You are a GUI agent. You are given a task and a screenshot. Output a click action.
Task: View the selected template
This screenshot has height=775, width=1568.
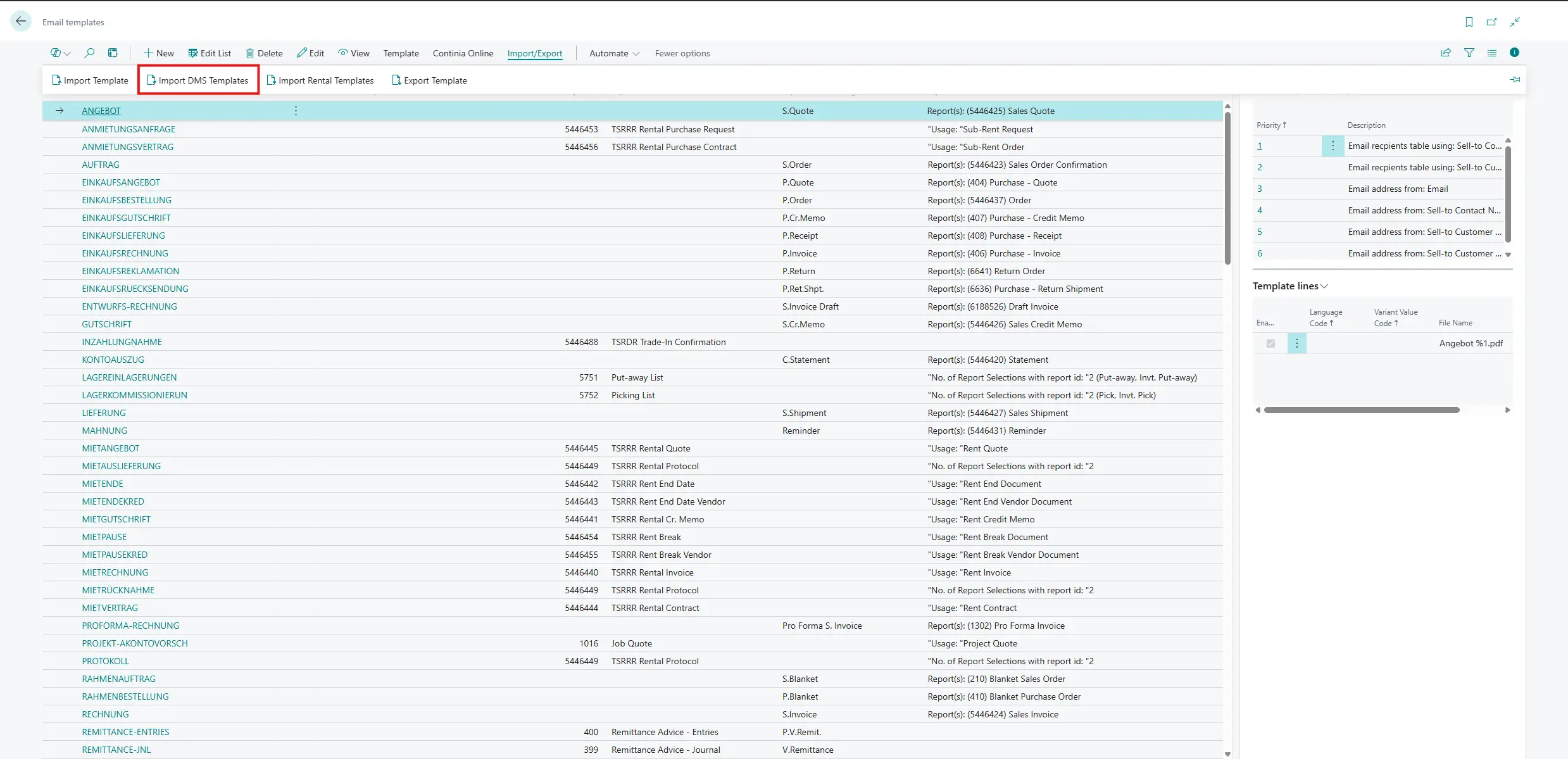tap(354, 53)
